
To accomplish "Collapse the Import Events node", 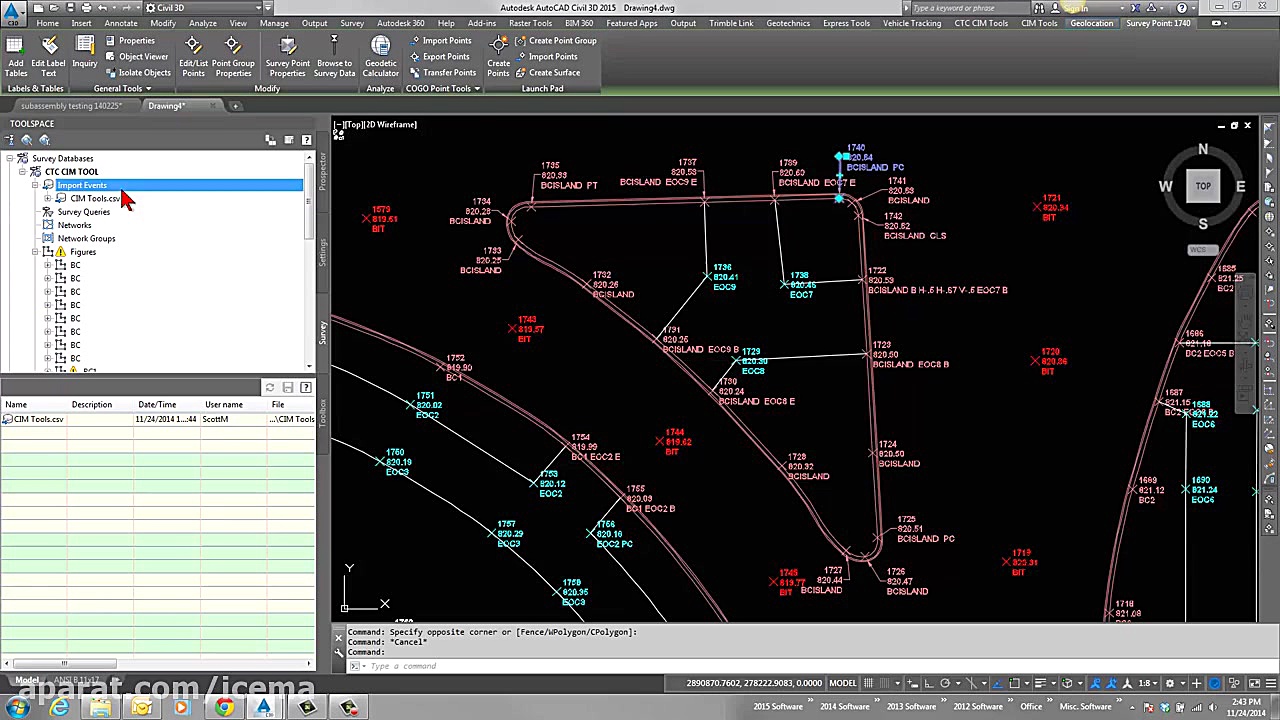I will click(x=35, y=185).
